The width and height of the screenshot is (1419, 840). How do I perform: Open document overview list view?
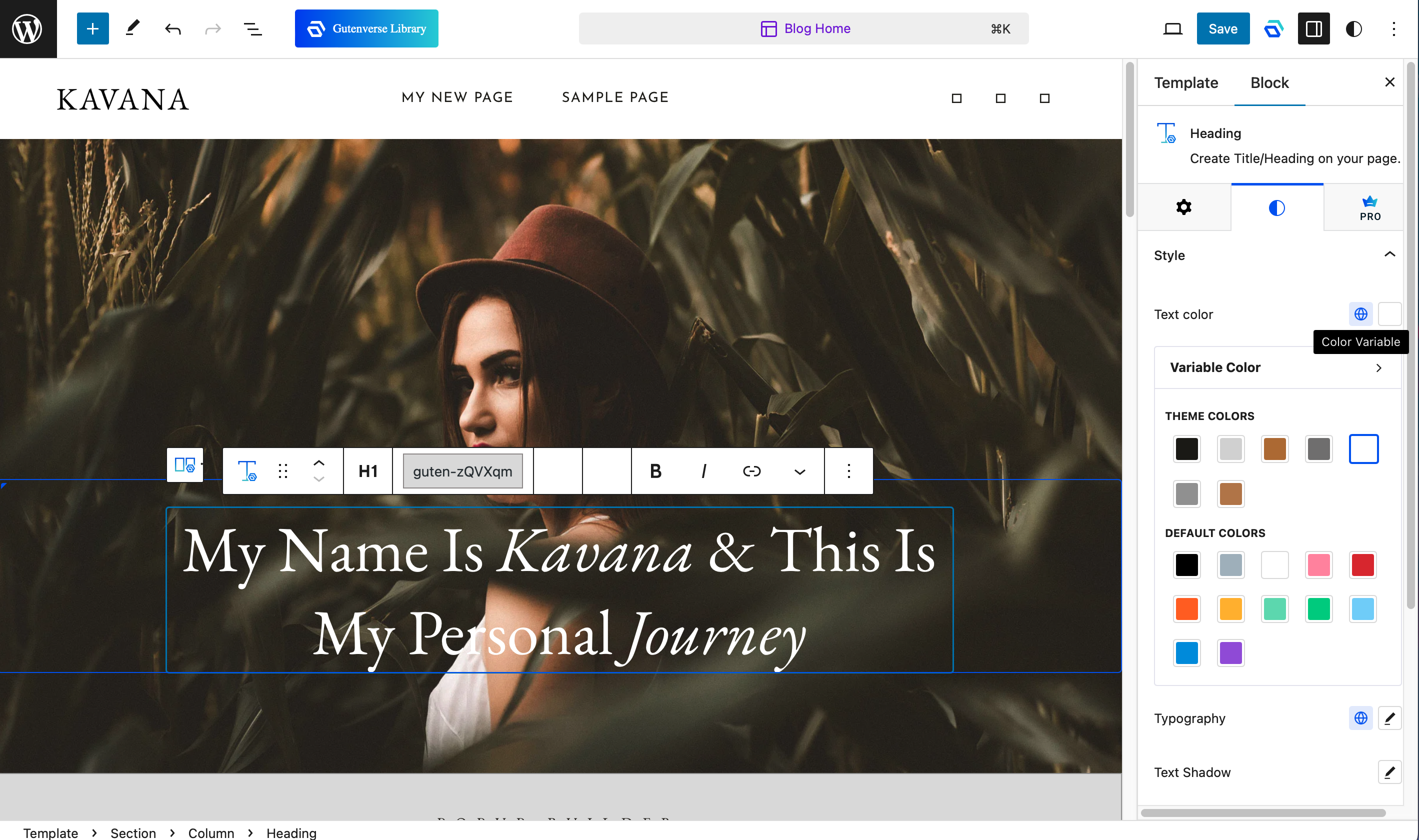point(252,29)
